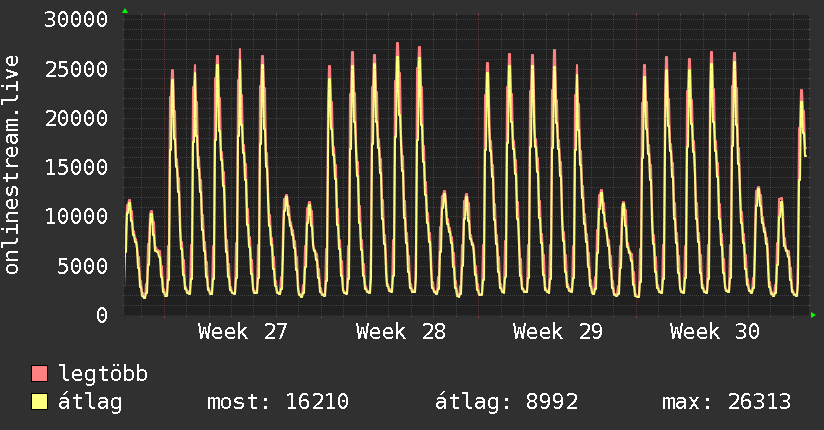Click the pink legtöbb legend swatch
The image size is (824, 430).
39,373
